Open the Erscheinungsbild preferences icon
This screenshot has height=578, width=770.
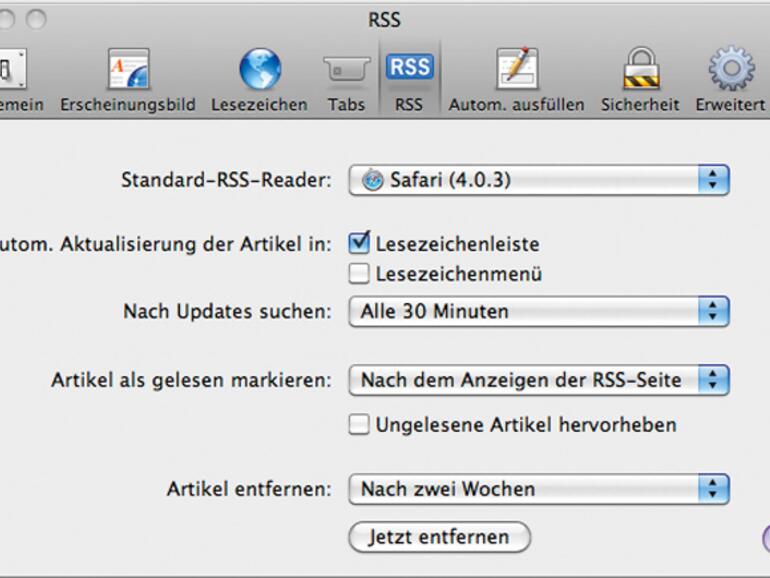pyautogui.click(x=128, y=68)
